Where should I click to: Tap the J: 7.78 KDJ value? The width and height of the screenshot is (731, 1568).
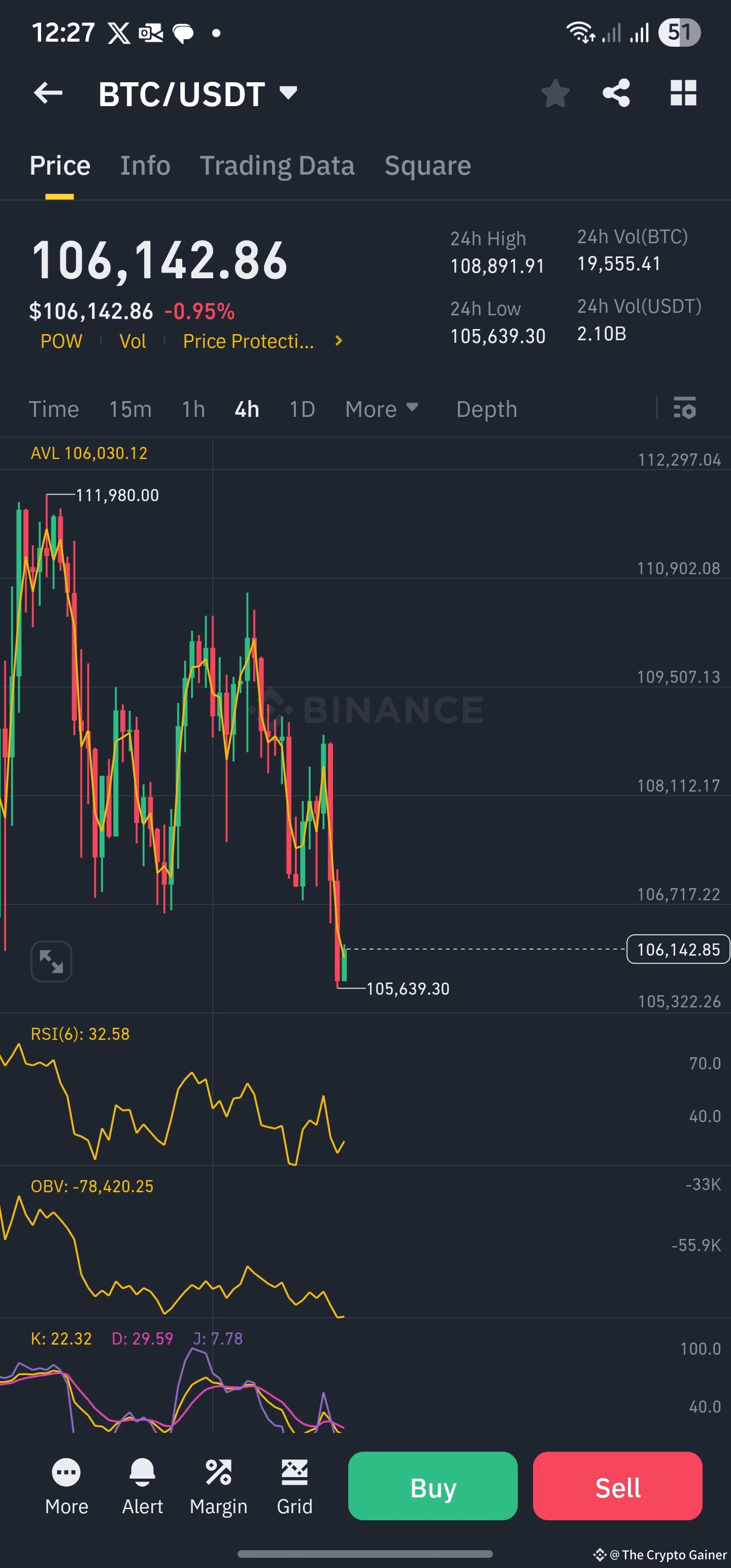[217, 1338]
